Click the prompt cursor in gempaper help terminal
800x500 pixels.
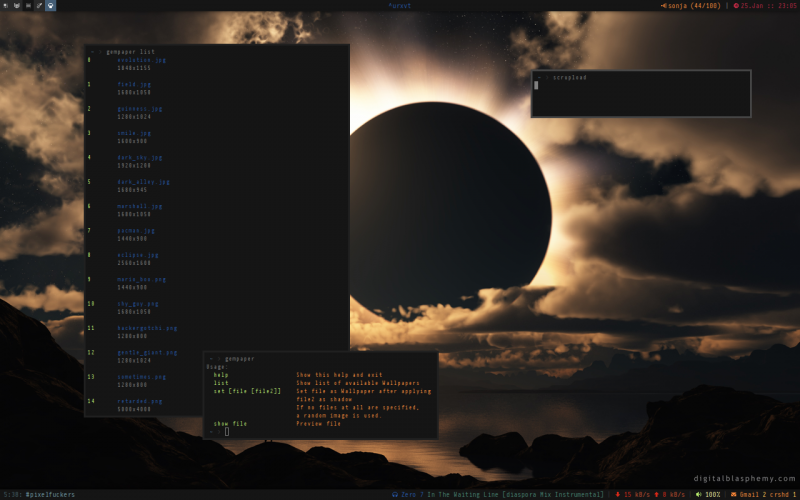[x=227, y=432]
